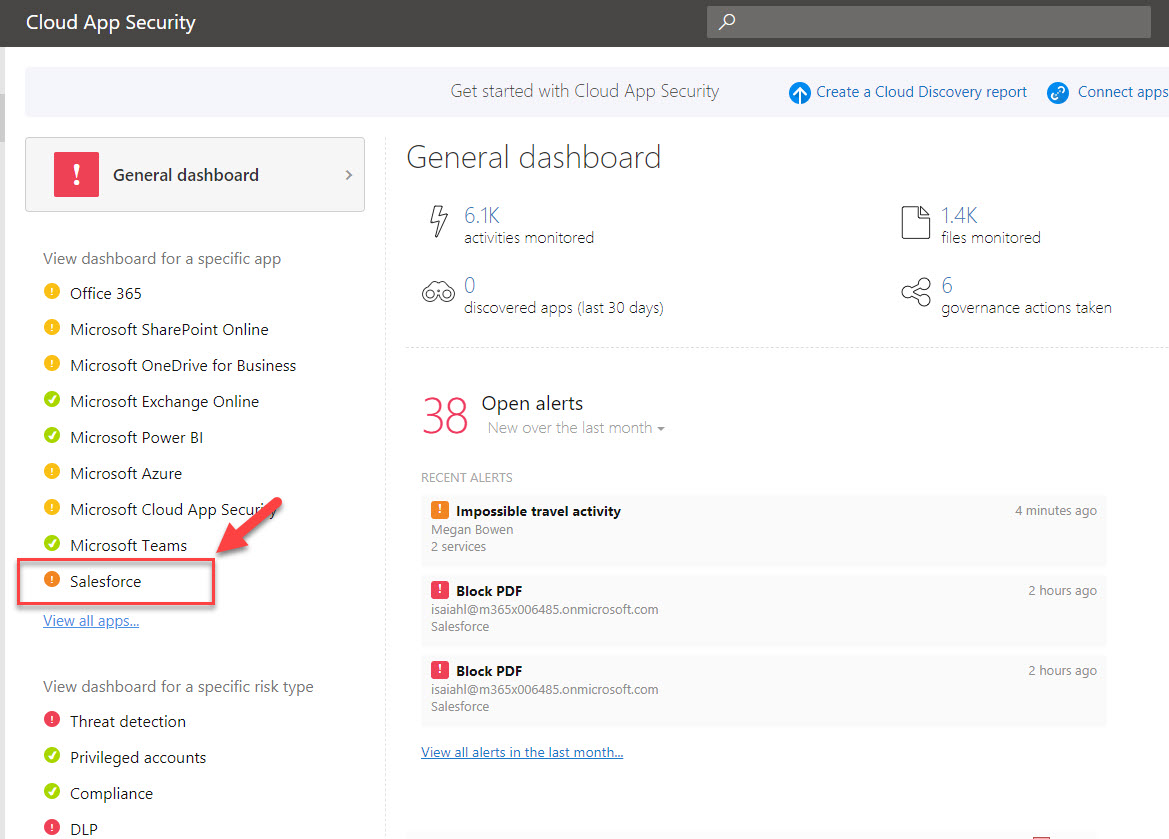The height and width of the screenshot is (839, 1169).
Task: Open 0 discovered apps value
Action: point(470,285)
